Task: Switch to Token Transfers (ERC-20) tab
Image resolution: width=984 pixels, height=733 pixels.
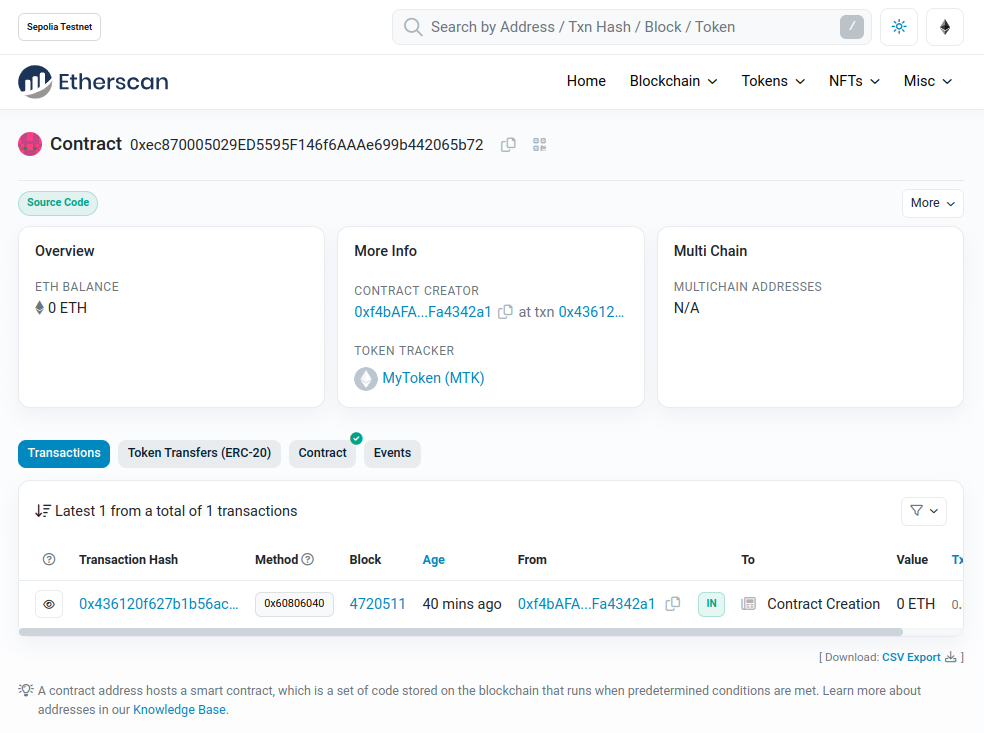Action: (x=200, y=453)
